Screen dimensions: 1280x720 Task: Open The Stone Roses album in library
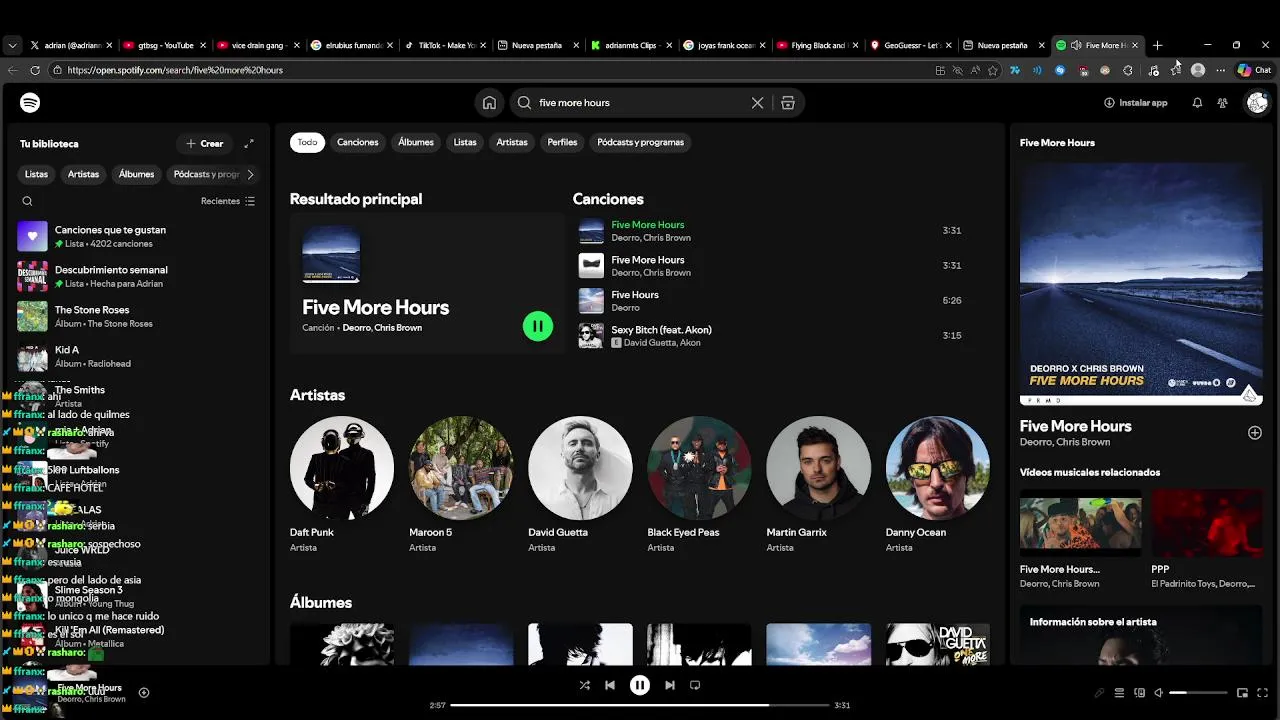tap(137, 316)
